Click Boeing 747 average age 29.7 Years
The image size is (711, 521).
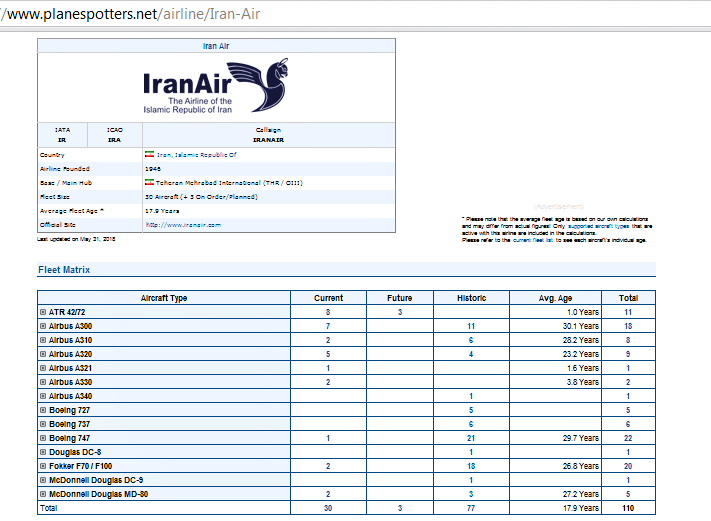pyautogui.click(x=581, y=438)
